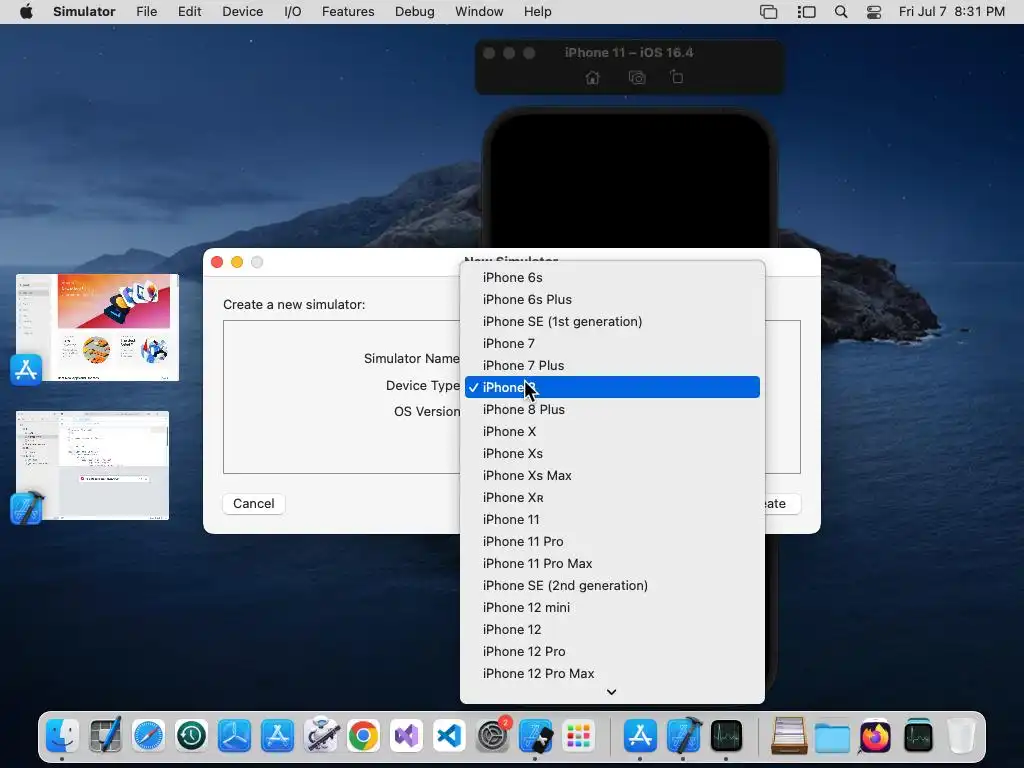The height and width of the screenshot is (768, 1024).
Task: Select the checked iPhone 8 device type
Action: 612,387
